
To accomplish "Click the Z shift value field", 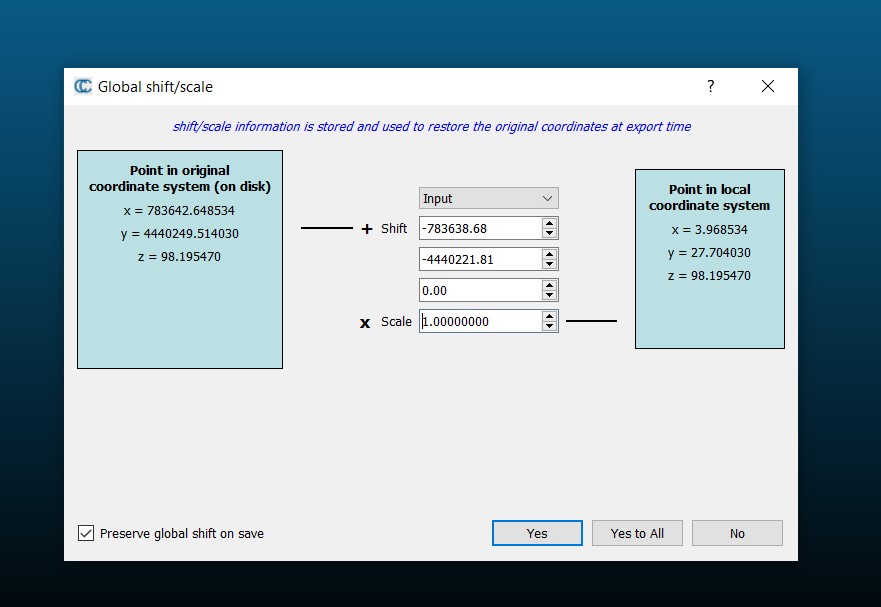I will (479, 290).
